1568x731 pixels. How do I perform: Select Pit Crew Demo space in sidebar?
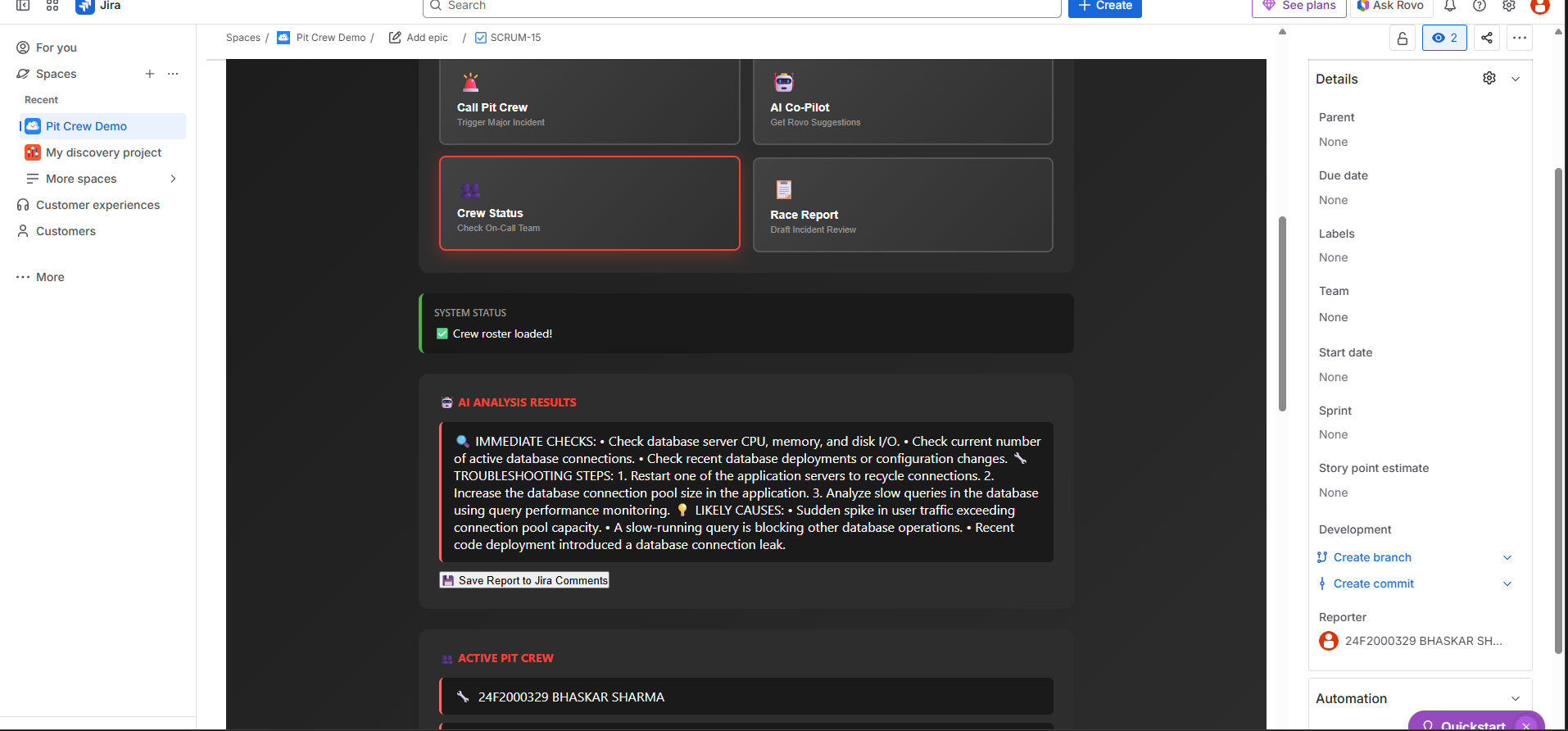[x=102, y=126]
